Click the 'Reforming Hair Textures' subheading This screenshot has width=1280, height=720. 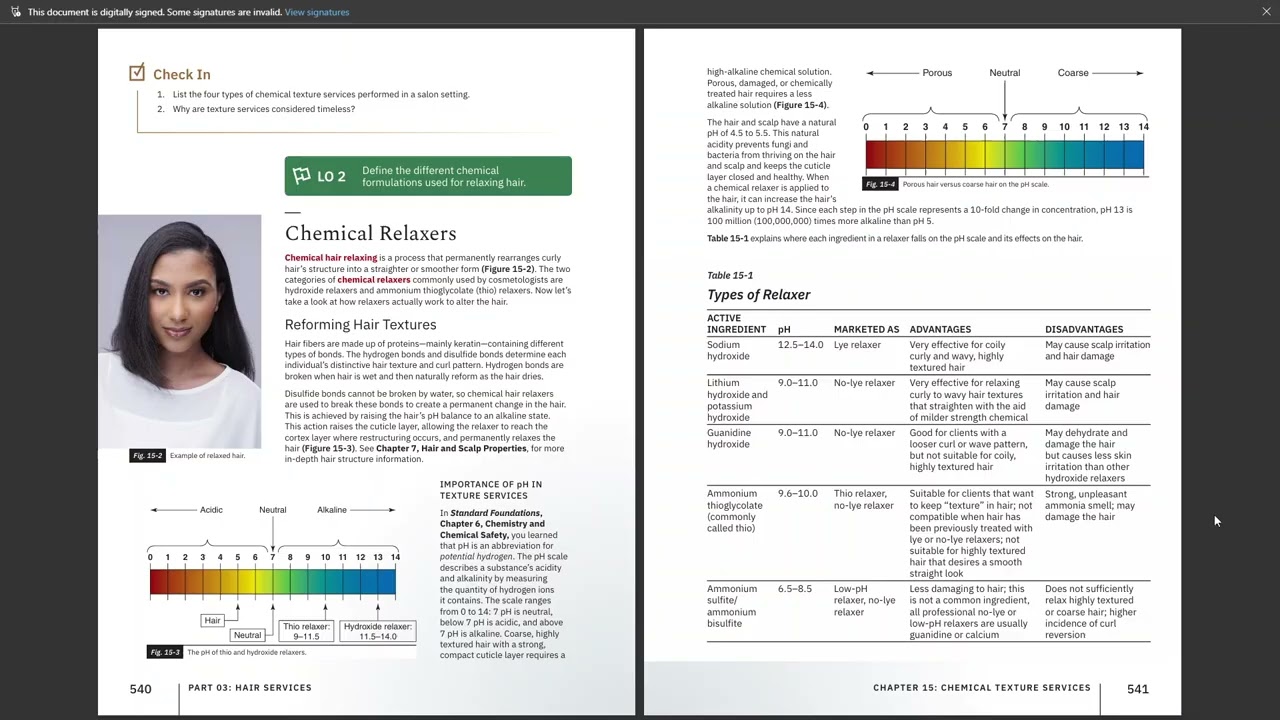[360, 325]
